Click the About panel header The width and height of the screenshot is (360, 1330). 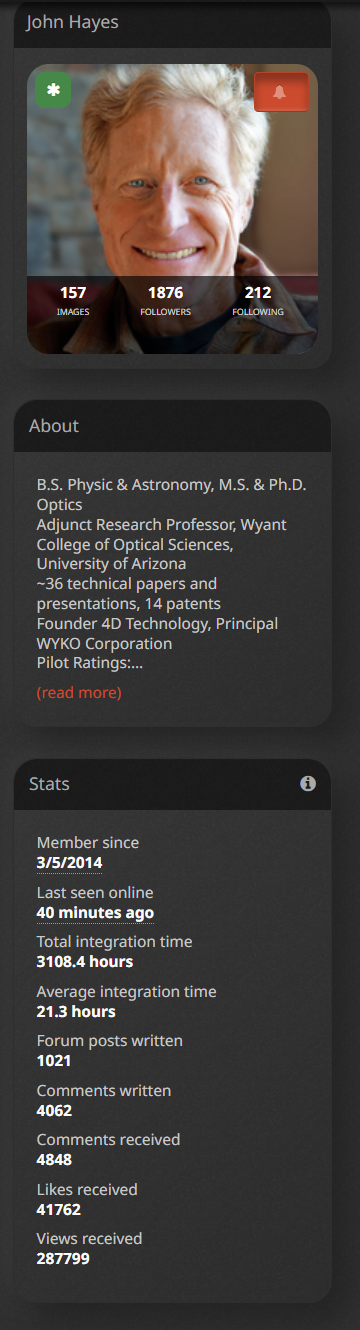172,426
